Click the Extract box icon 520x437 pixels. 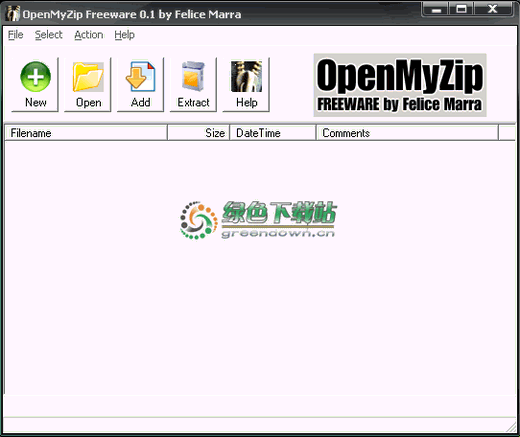(x=193, y=77)
